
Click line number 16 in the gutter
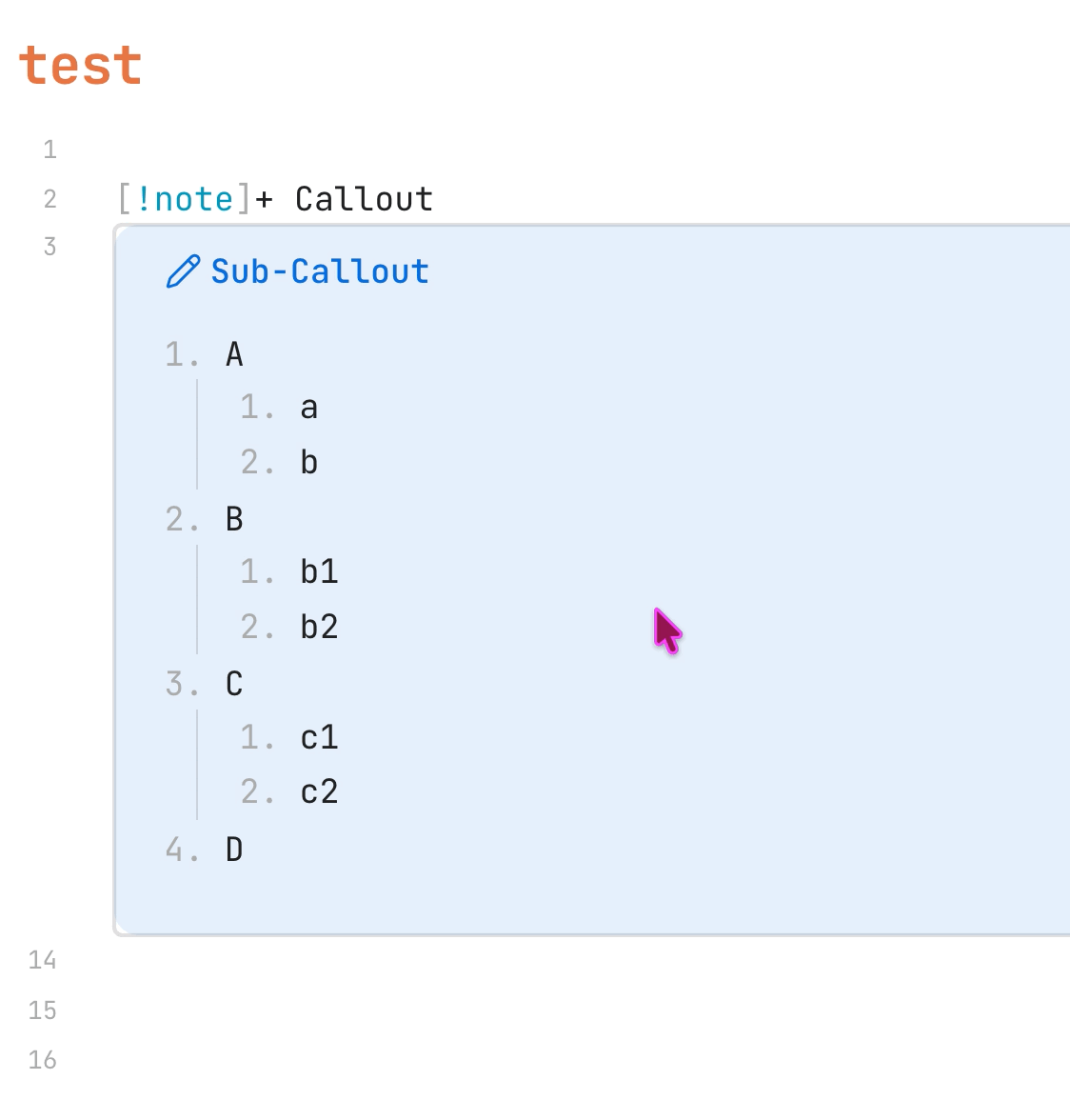click(x=42, y=1060)
